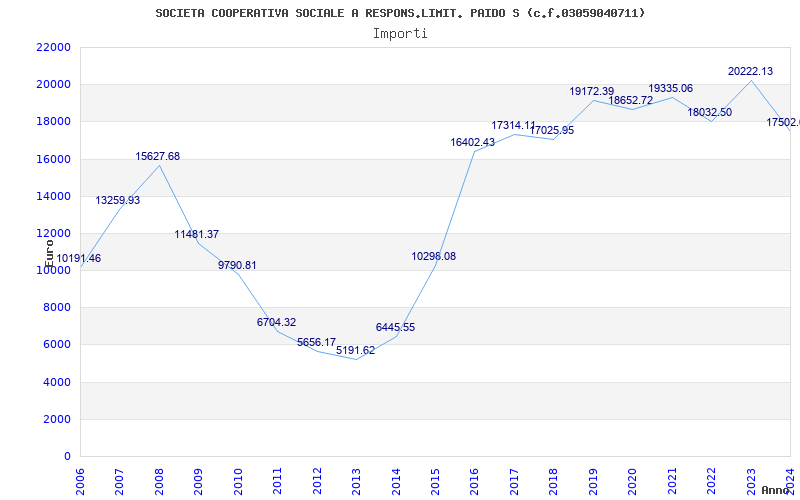Select data label 6704.32
The width and height of the screenshot is (800, 500).
276,322
